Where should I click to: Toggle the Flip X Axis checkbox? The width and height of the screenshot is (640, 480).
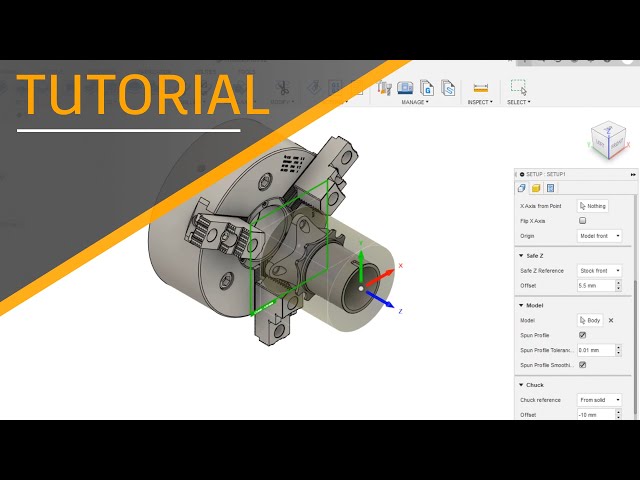click(x=582, y=221)
